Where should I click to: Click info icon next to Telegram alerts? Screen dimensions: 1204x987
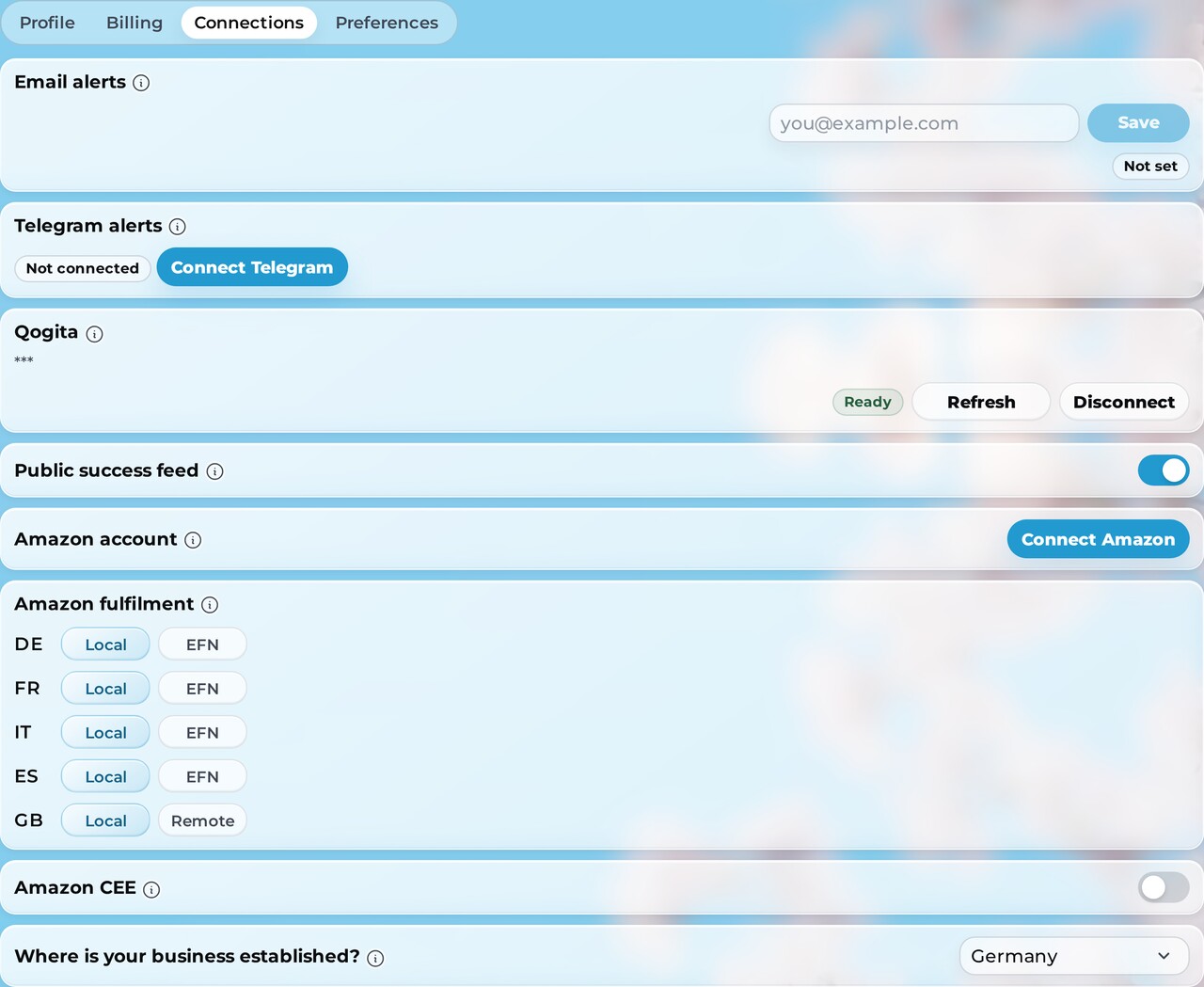click(x=177, y=227)
